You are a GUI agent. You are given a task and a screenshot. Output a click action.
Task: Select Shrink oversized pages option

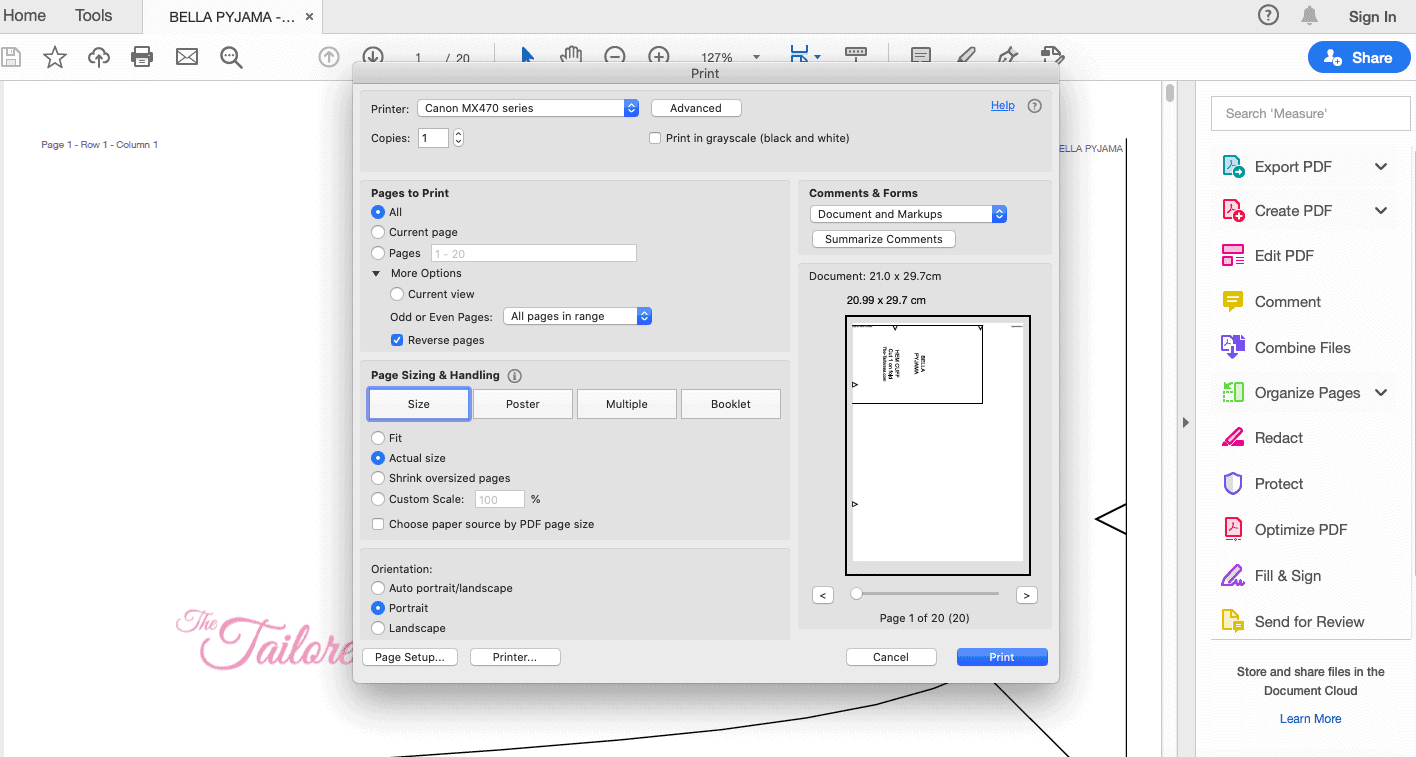378,478
